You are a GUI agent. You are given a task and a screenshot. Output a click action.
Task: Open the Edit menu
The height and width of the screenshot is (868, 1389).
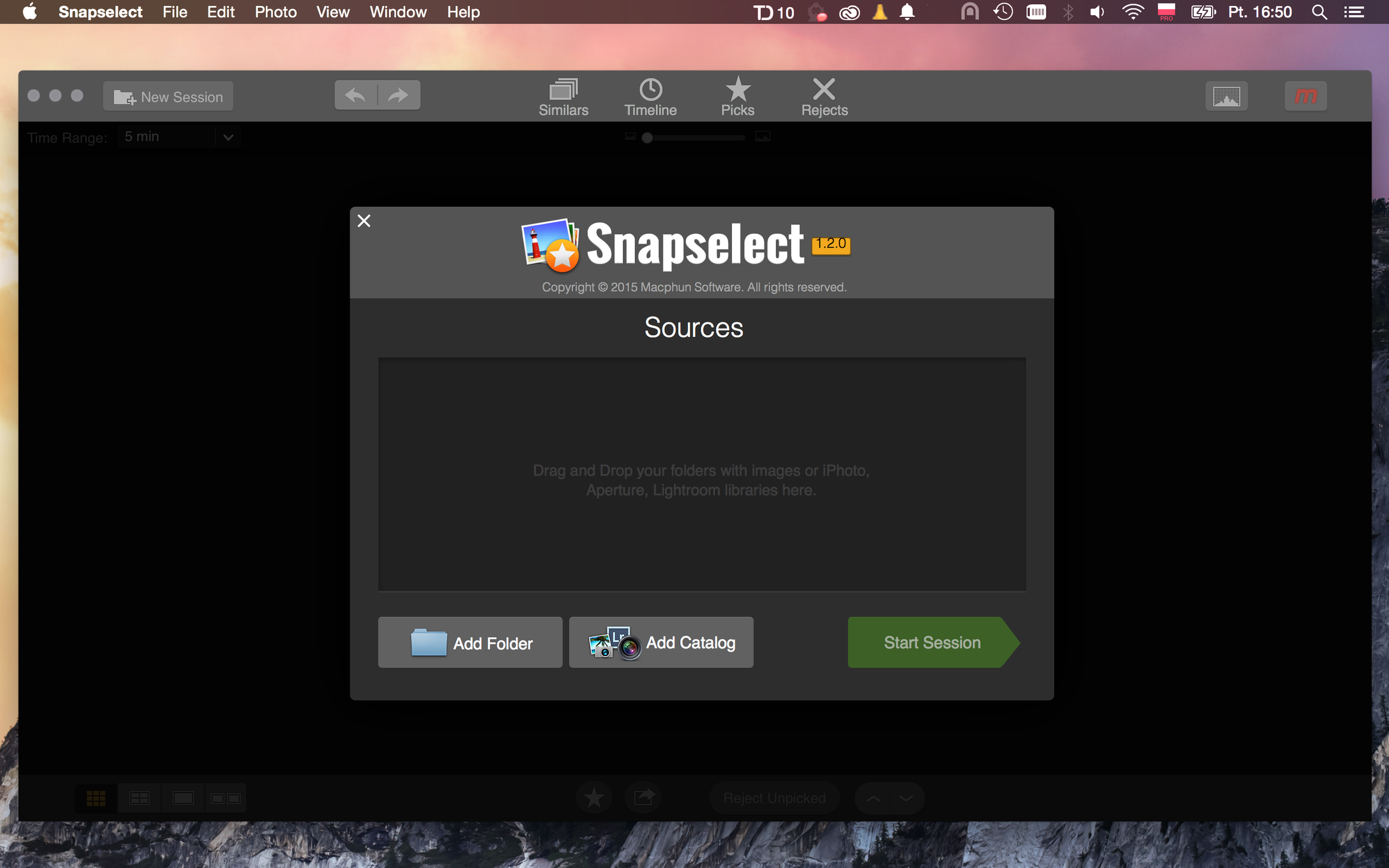tap(221, 12)
